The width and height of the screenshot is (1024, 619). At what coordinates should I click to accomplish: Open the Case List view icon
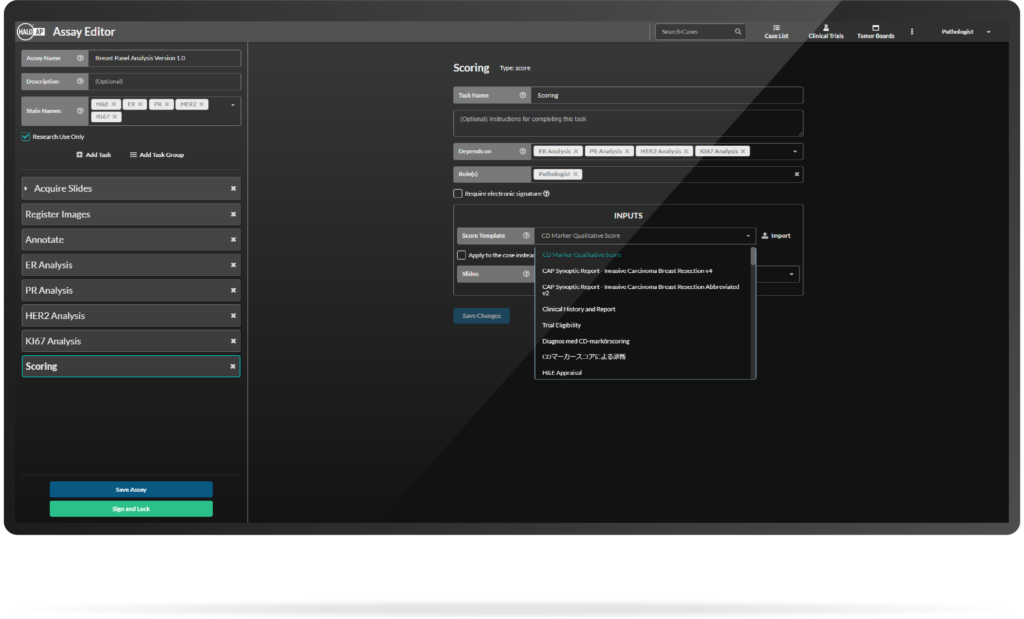776,28
